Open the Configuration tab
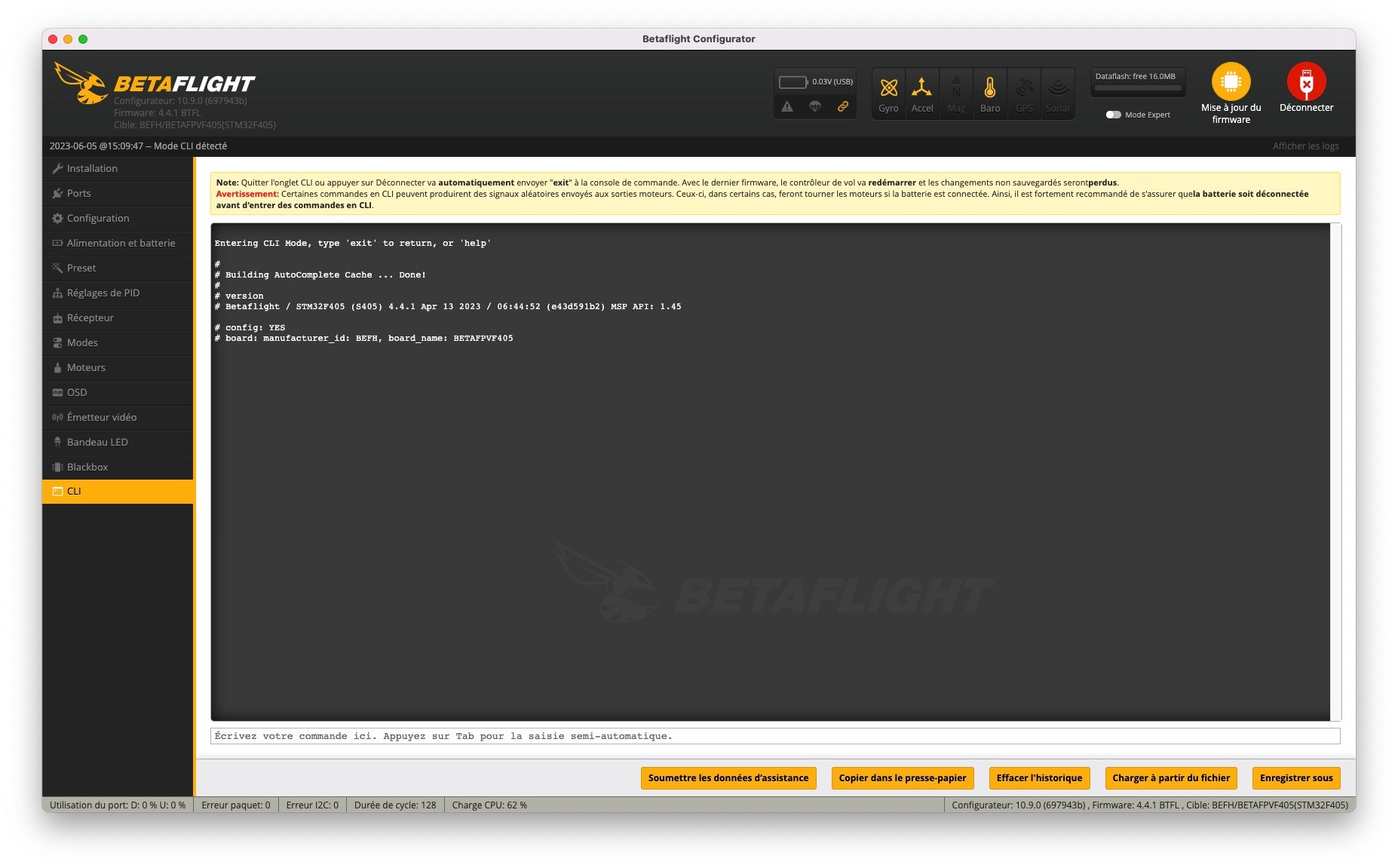This screenshot has width=1398, height=868. pos(118,219)
